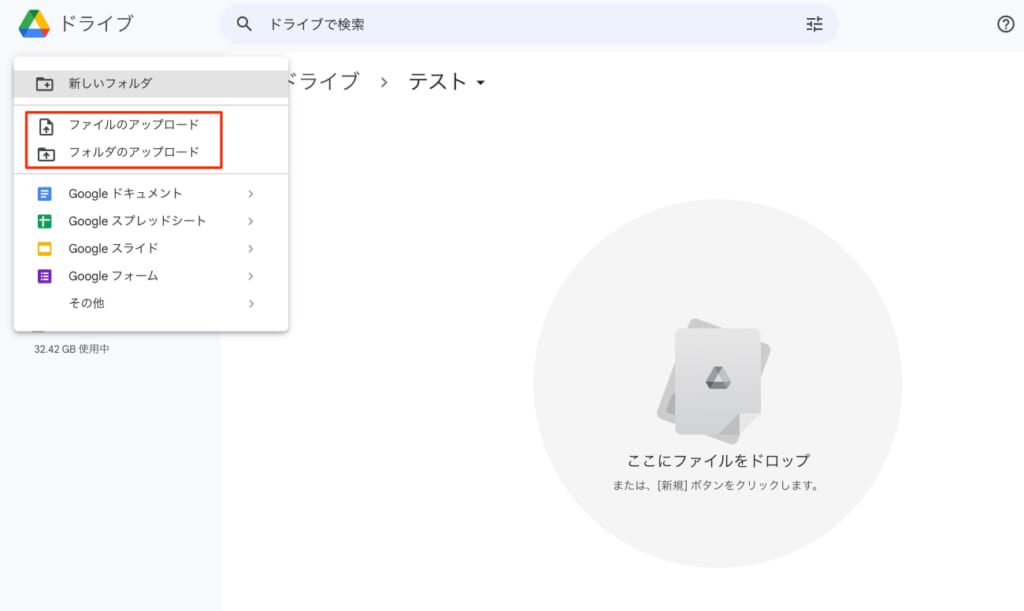
Task: Click the 32.42 GB 使用中 storage text
Action: tap(72, 350)
